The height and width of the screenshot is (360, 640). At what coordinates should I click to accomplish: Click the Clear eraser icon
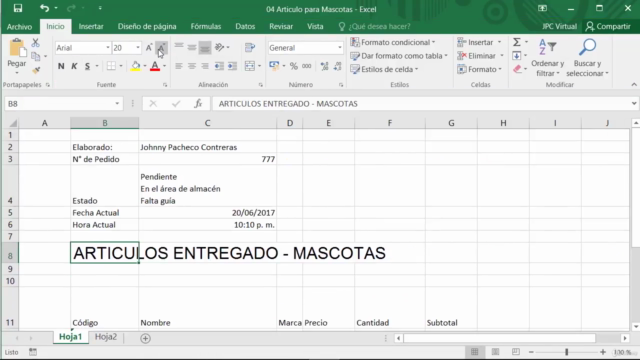517,69
